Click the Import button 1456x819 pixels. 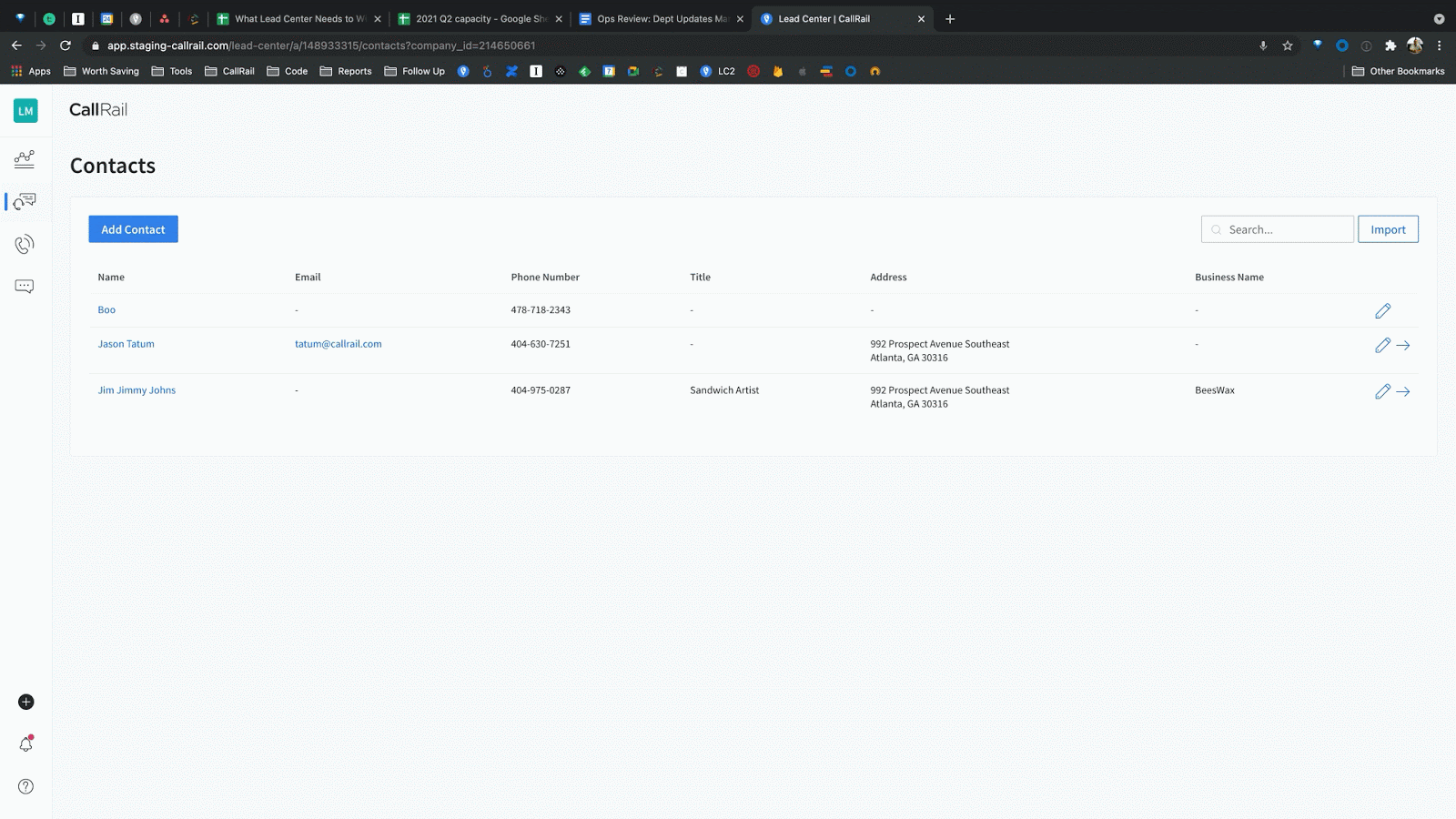(1388, 229)
